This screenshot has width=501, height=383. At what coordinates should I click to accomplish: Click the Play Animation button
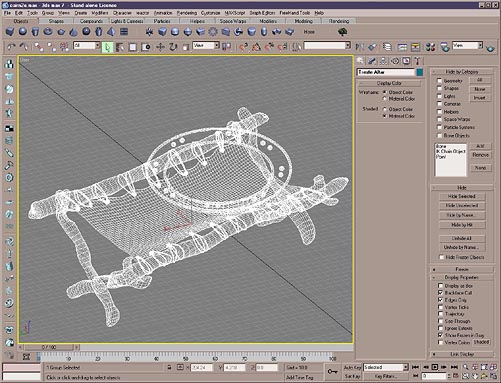pyautogui.click(x=435, y=367)
